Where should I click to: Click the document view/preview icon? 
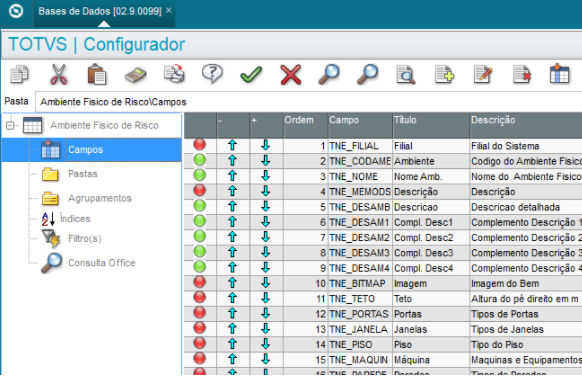click(406, 75)
